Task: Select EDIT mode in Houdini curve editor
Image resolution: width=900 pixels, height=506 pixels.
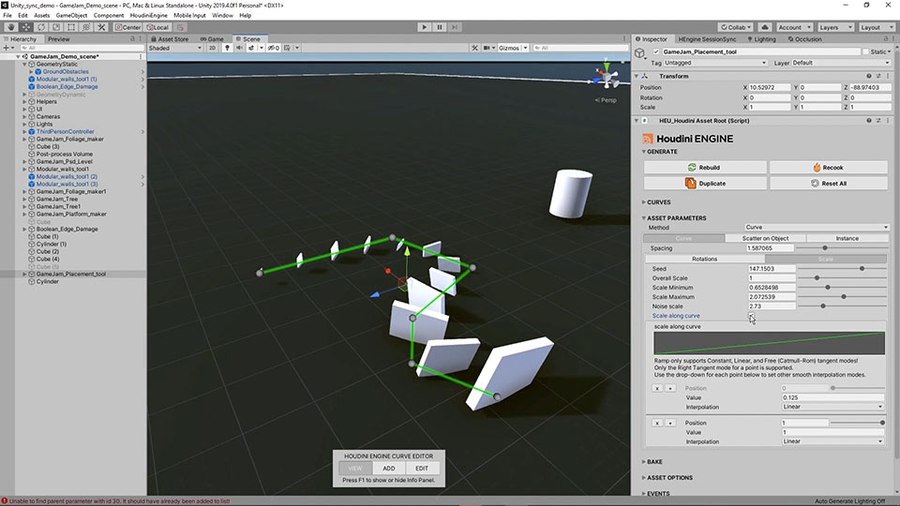Action: click(422, 468)
